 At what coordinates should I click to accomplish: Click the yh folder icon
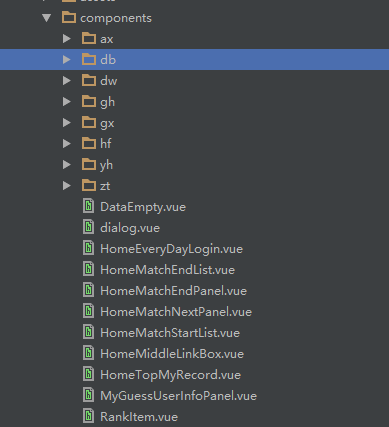click(89, 164)
